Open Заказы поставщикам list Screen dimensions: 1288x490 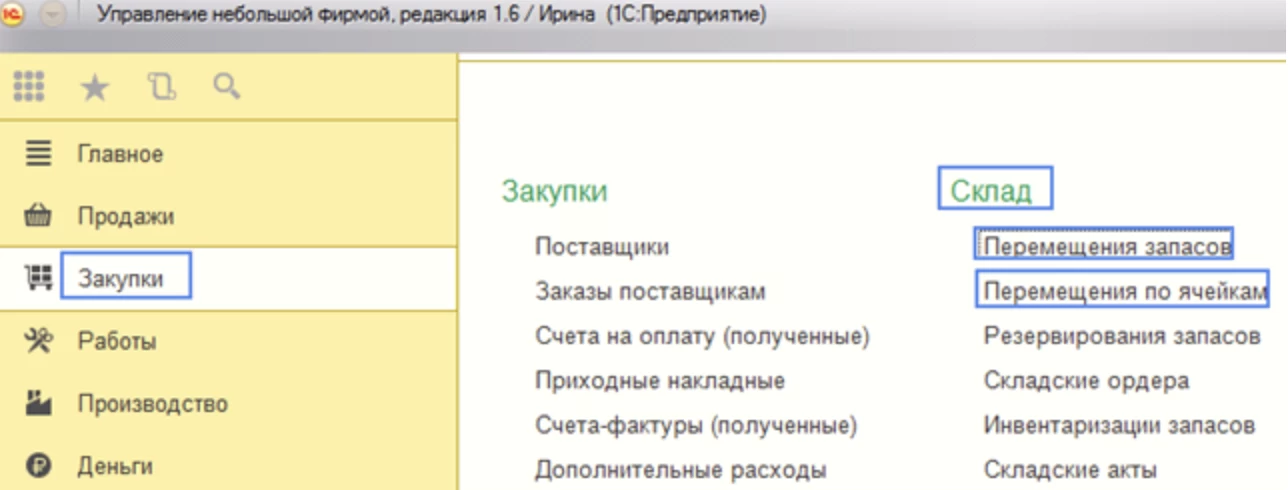(650, 292)
